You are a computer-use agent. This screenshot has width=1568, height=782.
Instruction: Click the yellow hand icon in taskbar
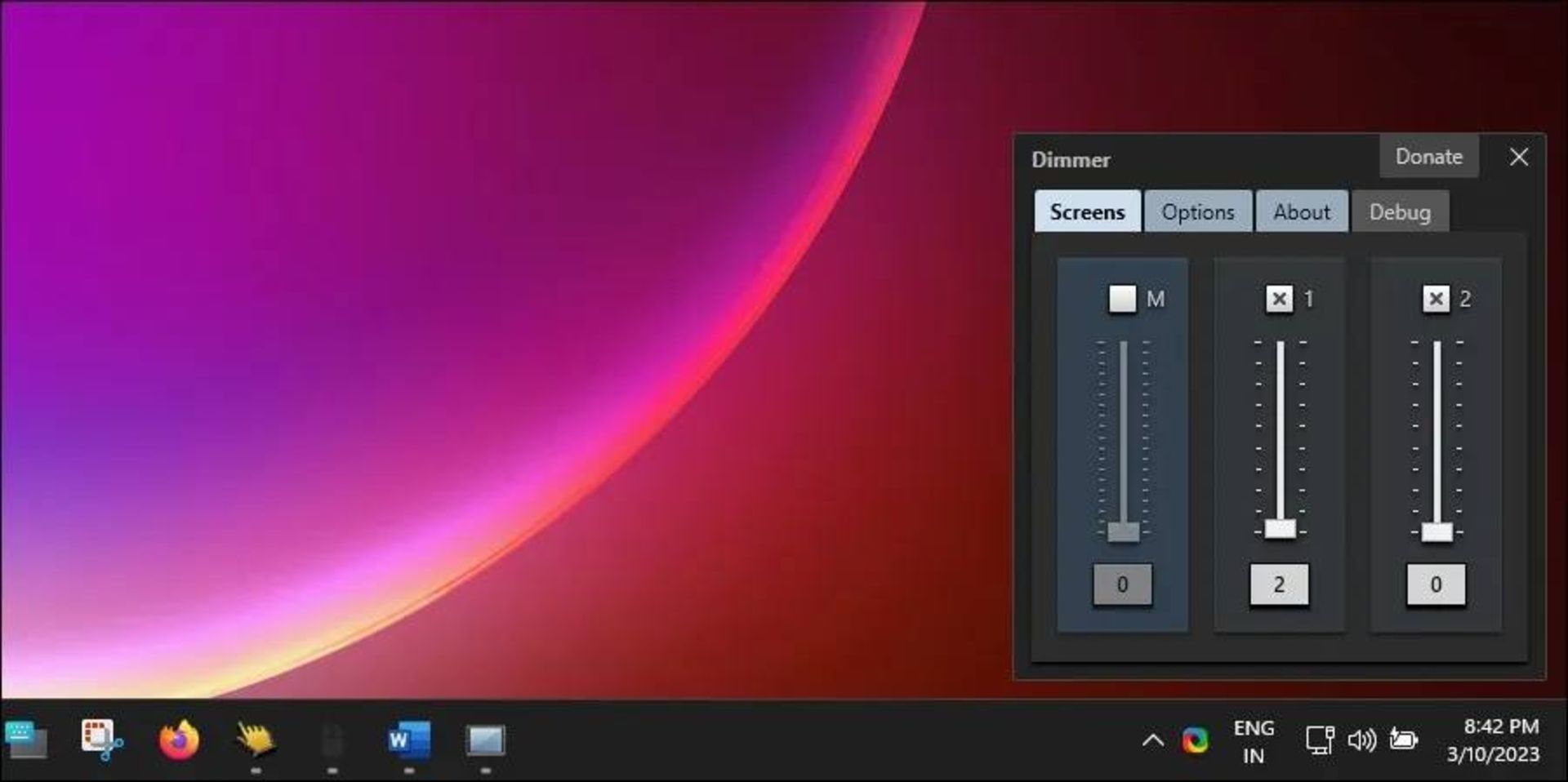(256, 740)
